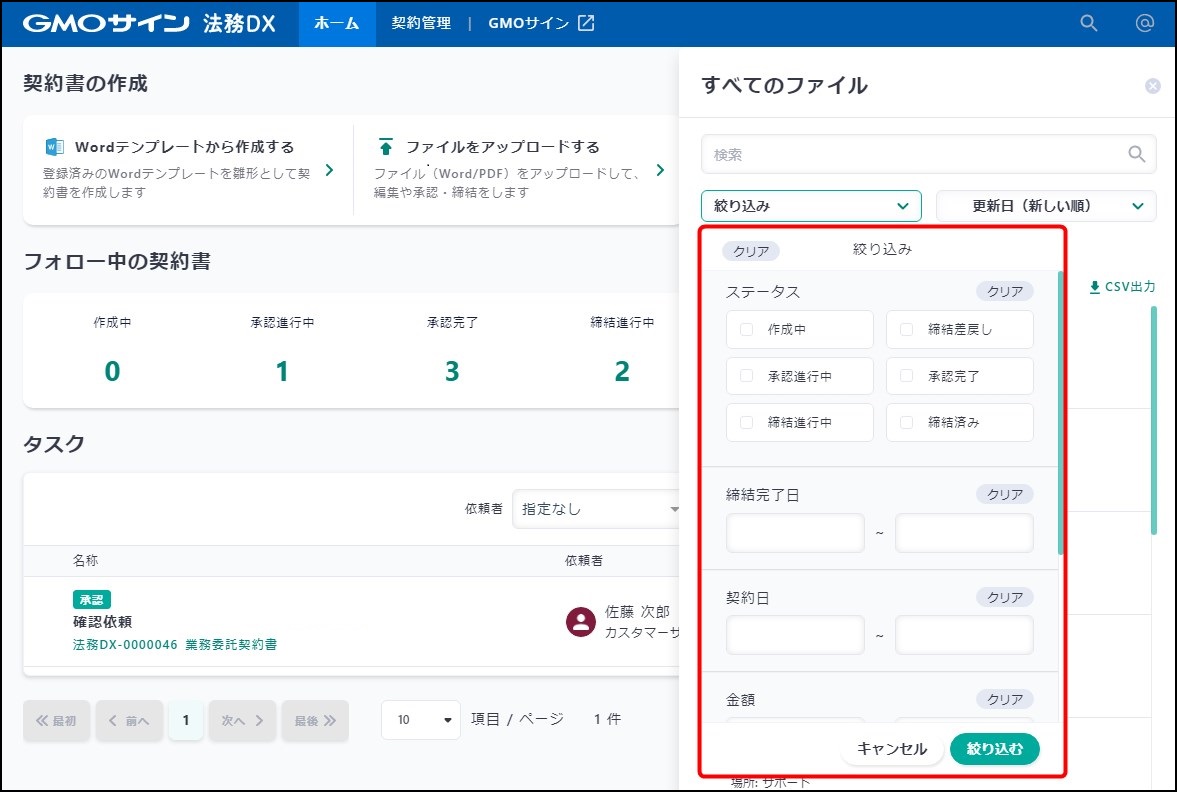This screenshot has width=1177, height=792.
Task: Clear the ステータス filter
Action: [1004, 291]
